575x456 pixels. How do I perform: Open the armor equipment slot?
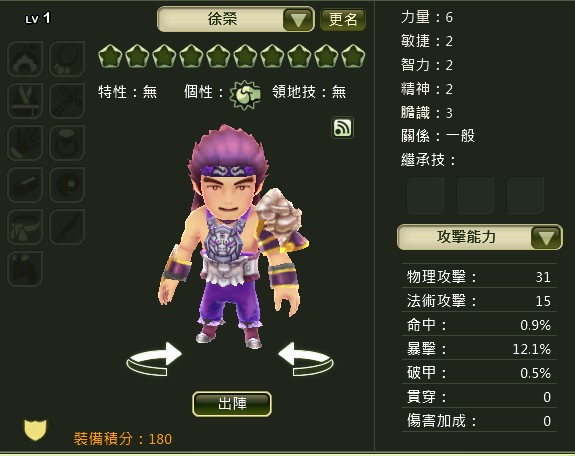tap(25, 101)
